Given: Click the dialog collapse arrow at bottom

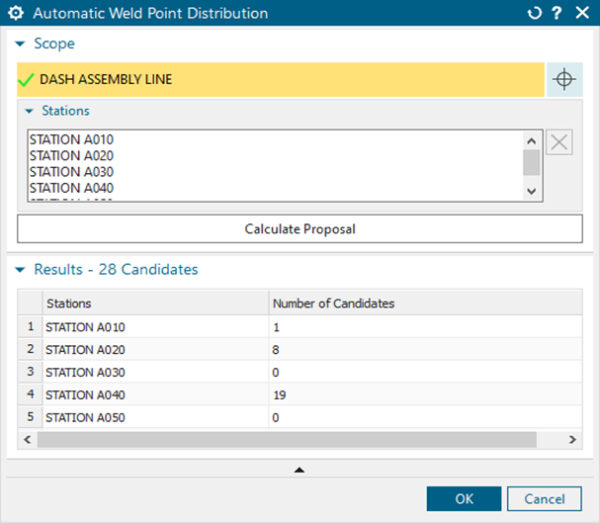Looking at the screenshot, I should click(x=299, y=469).
